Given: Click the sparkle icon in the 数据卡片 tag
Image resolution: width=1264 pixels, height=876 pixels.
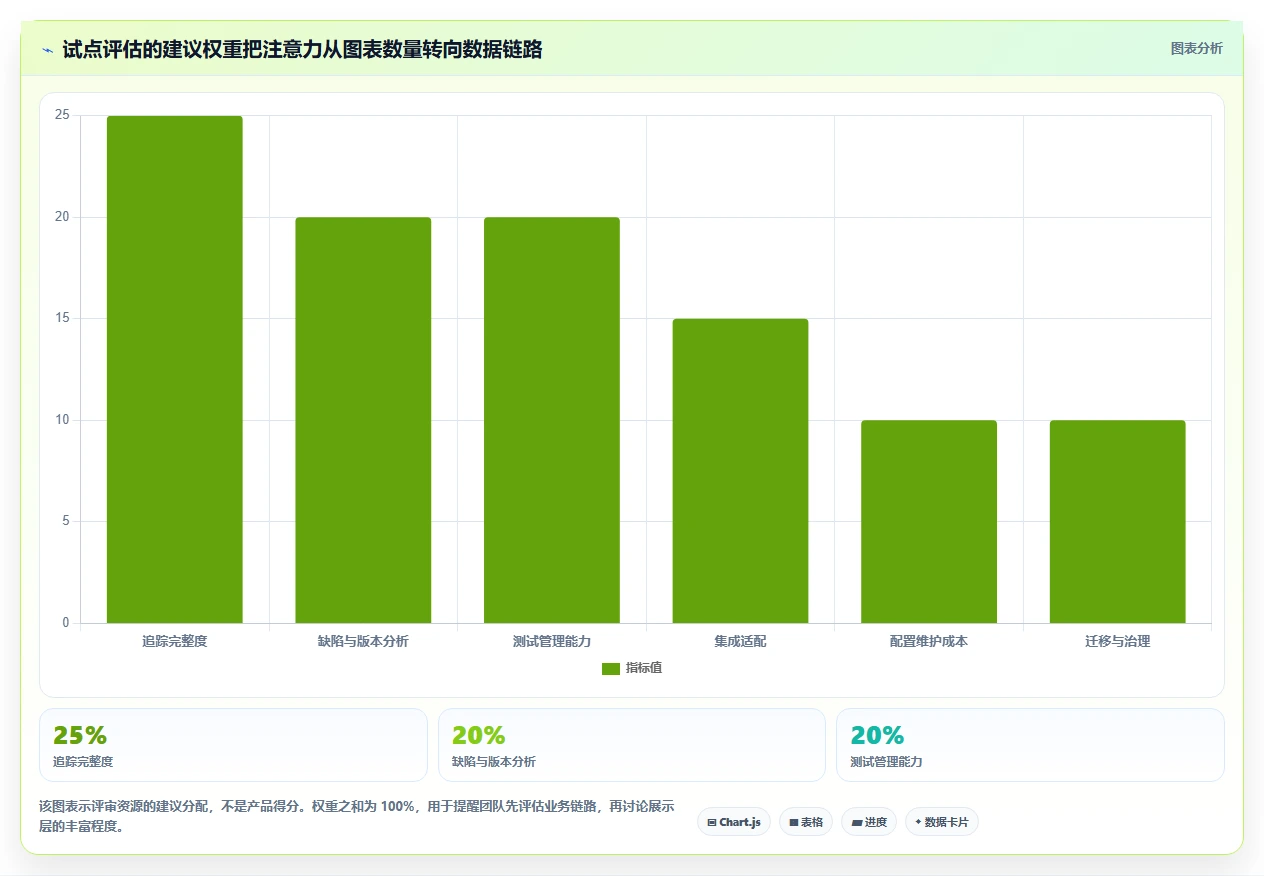Looking at the screenshot, I should pyautogui.click(x=918, y=822).
